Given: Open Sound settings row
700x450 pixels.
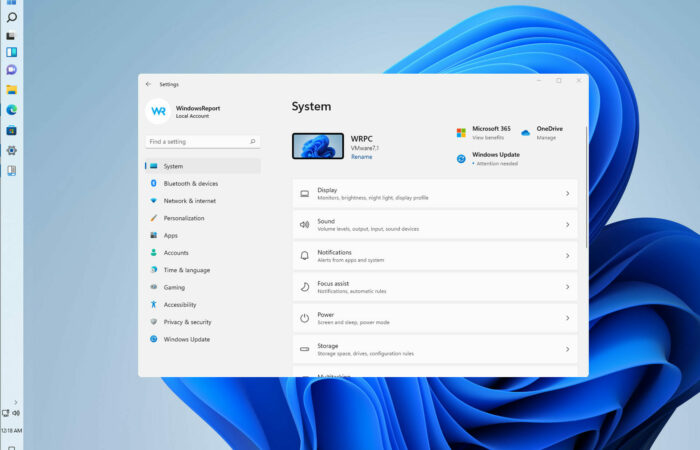Looking at the screenshot, I should pos(435,225).
